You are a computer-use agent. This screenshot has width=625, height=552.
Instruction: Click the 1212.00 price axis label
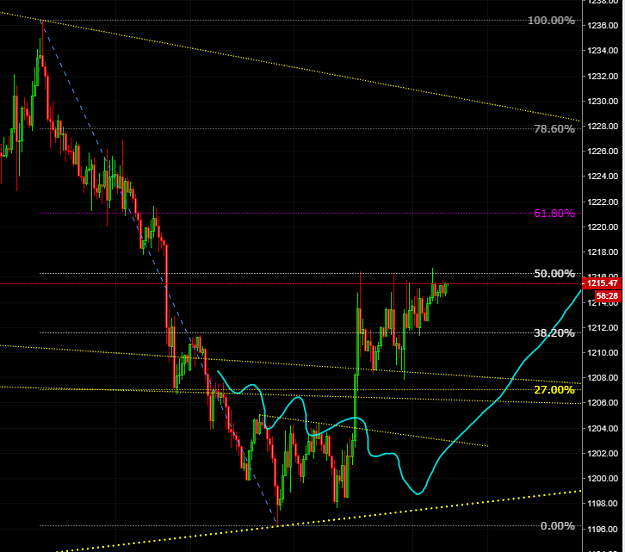(x=602, y=328)
